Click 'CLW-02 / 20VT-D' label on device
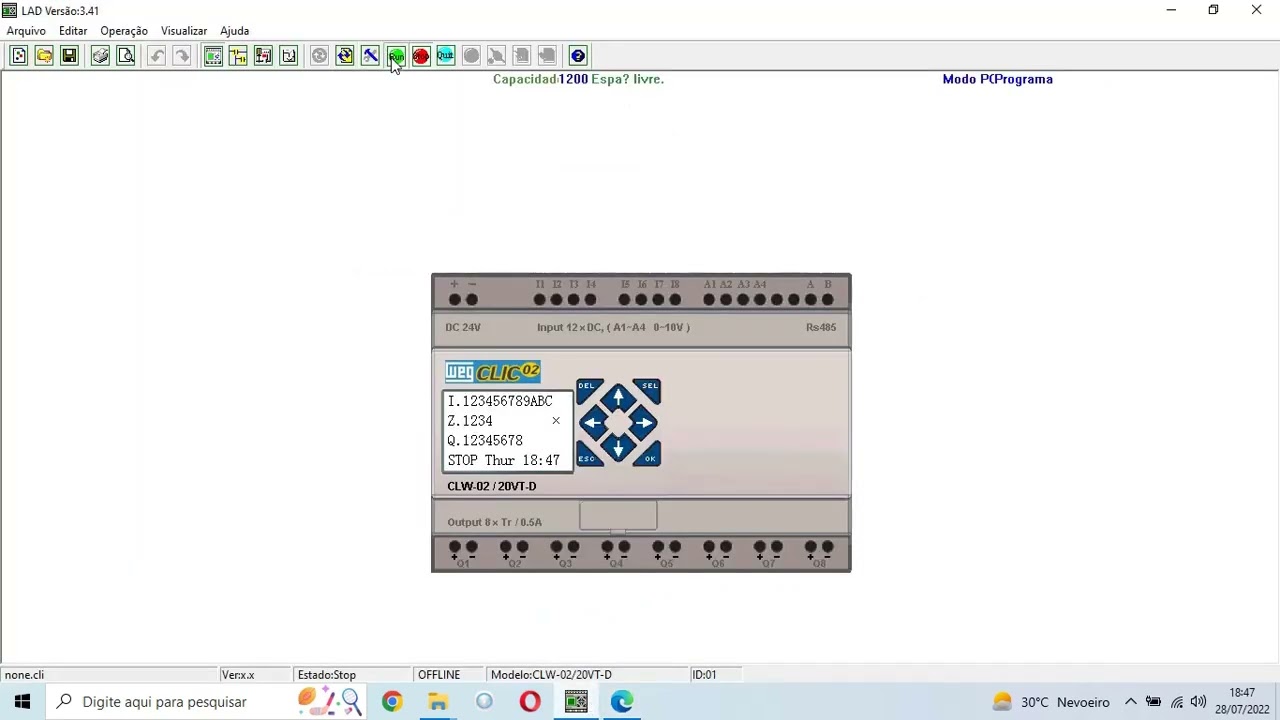 click(x=491, y=486)
